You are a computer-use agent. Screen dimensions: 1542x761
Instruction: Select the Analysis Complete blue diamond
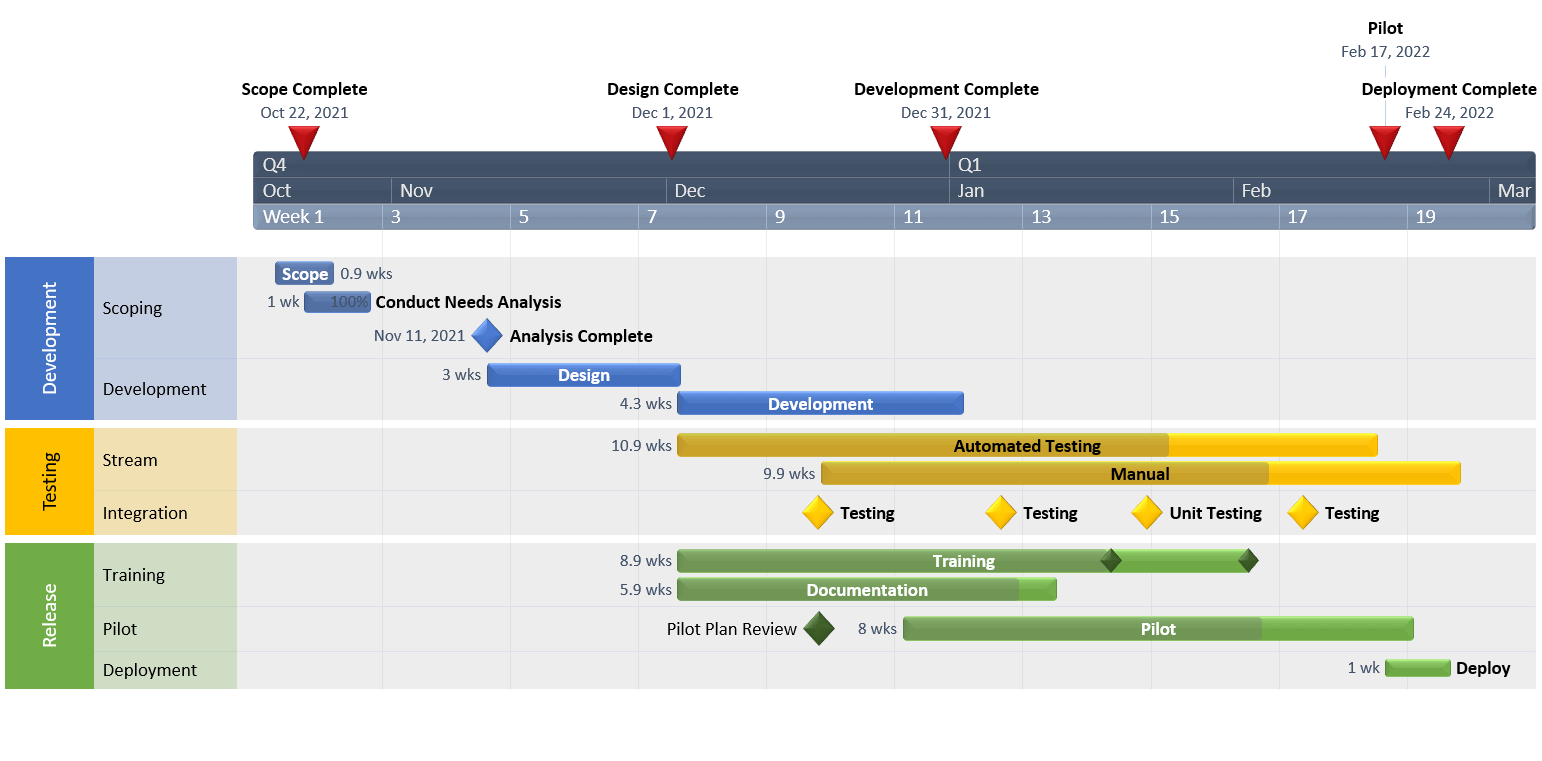point(487,335)
